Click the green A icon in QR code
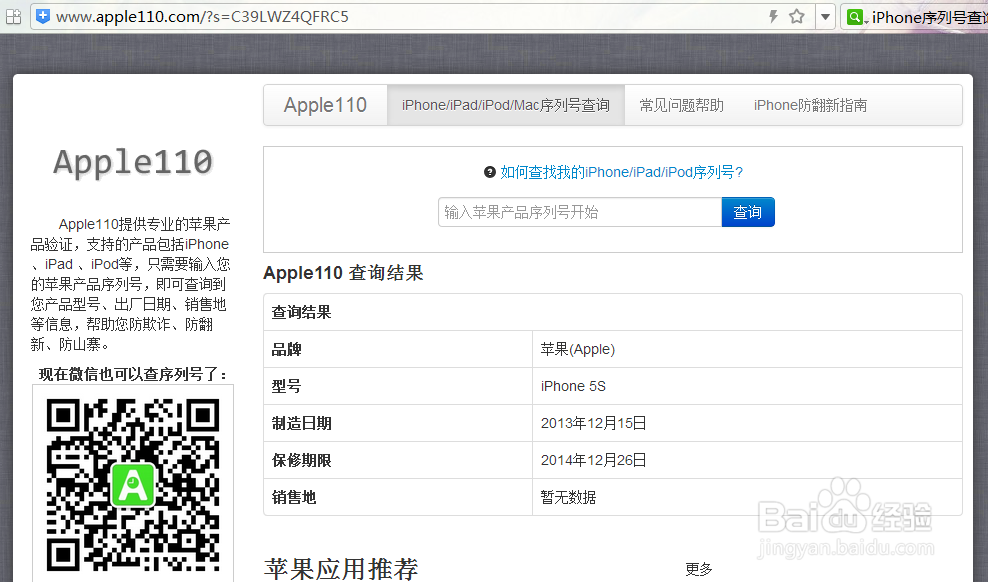 tap(133, 485)
